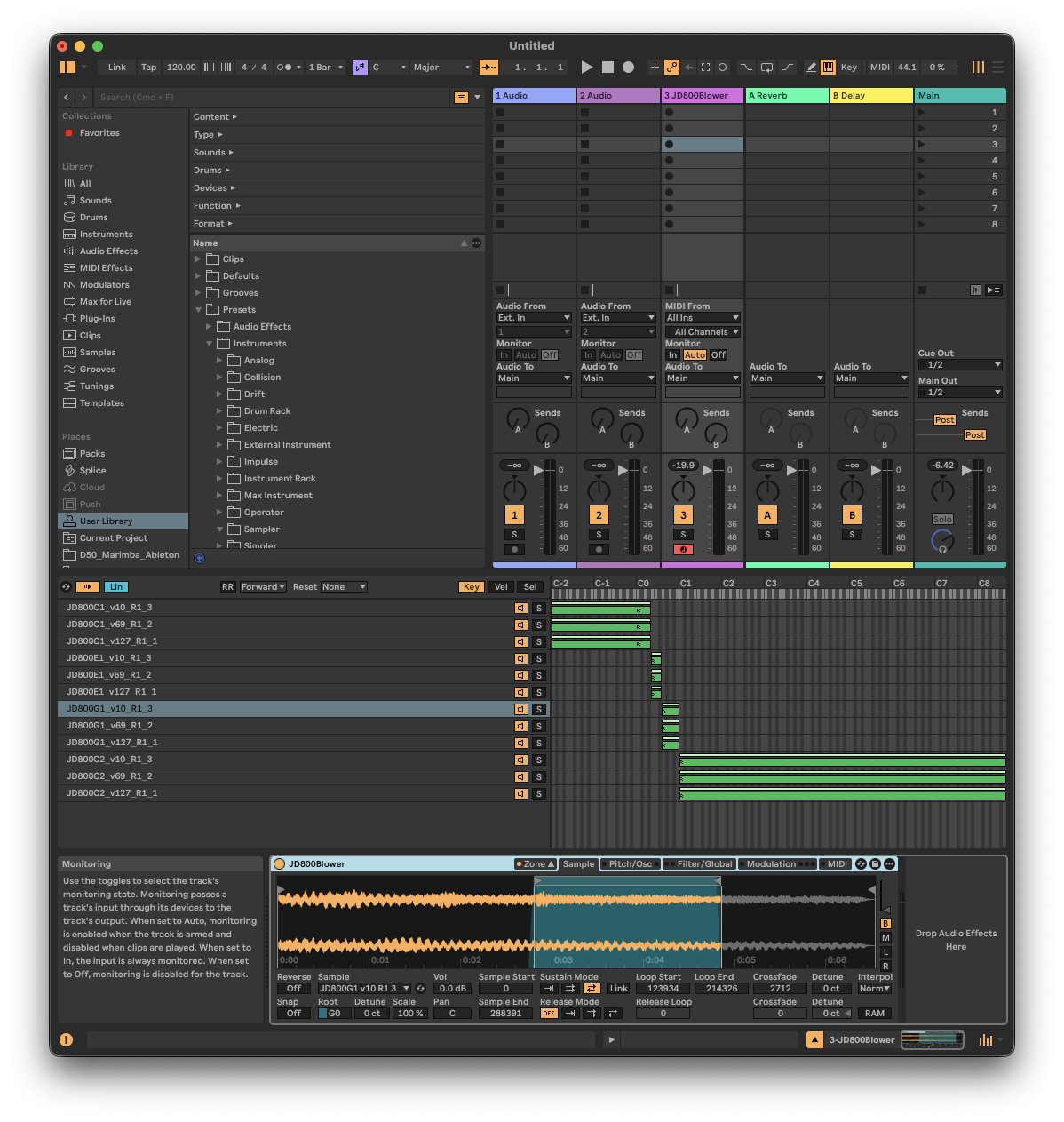Open the Reset None dropdown

(344, 586)
